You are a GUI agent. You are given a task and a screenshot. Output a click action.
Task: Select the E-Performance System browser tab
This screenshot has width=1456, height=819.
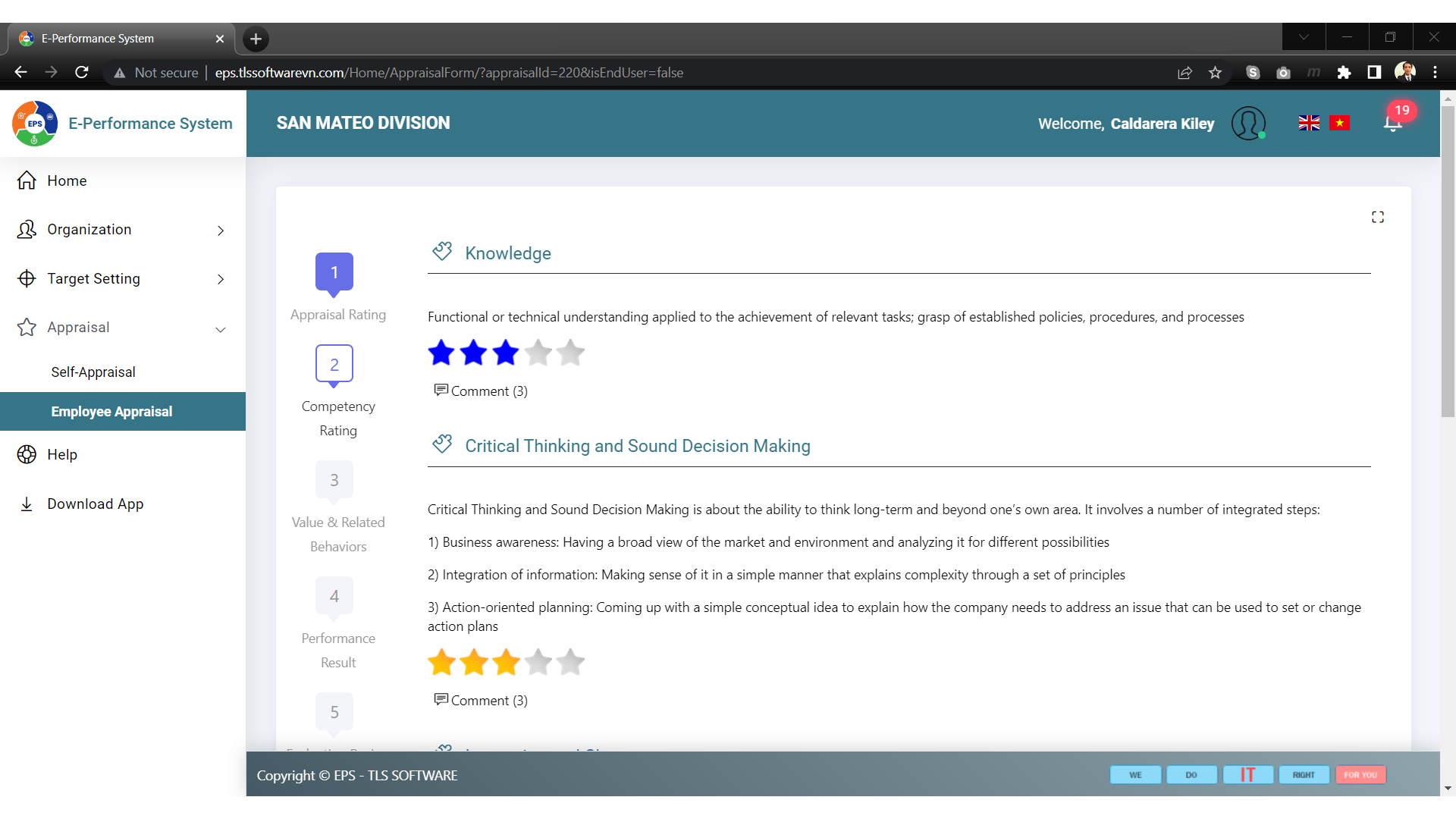tap(96, 38)
